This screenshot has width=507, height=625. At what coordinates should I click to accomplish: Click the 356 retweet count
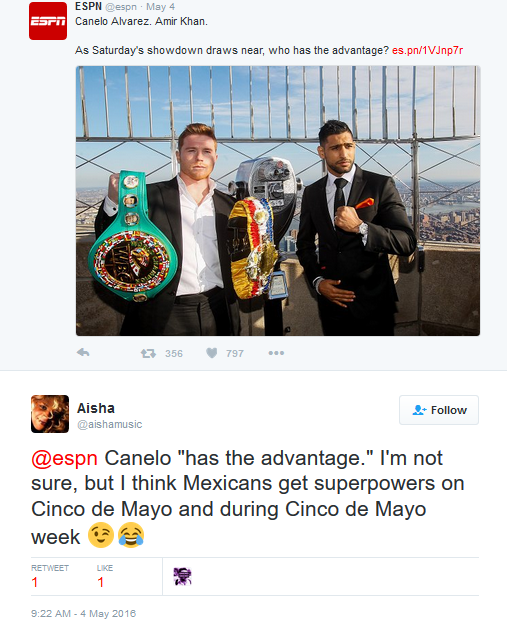tap(174, 354)
